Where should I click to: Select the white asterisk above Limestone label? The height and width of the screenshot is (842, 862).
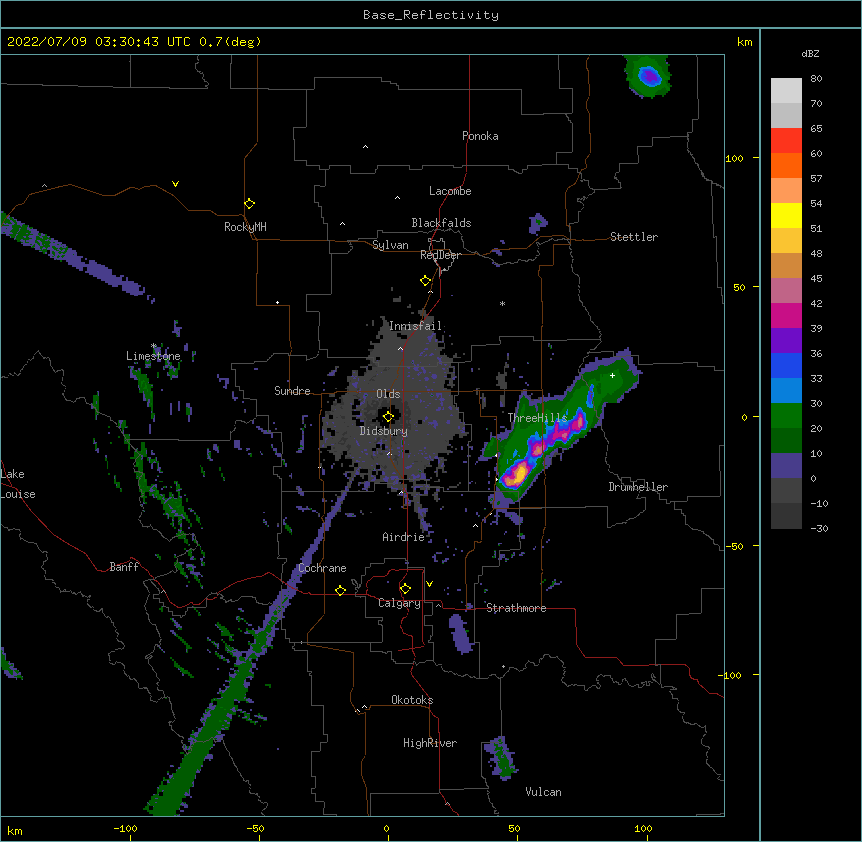click(154, 346)
